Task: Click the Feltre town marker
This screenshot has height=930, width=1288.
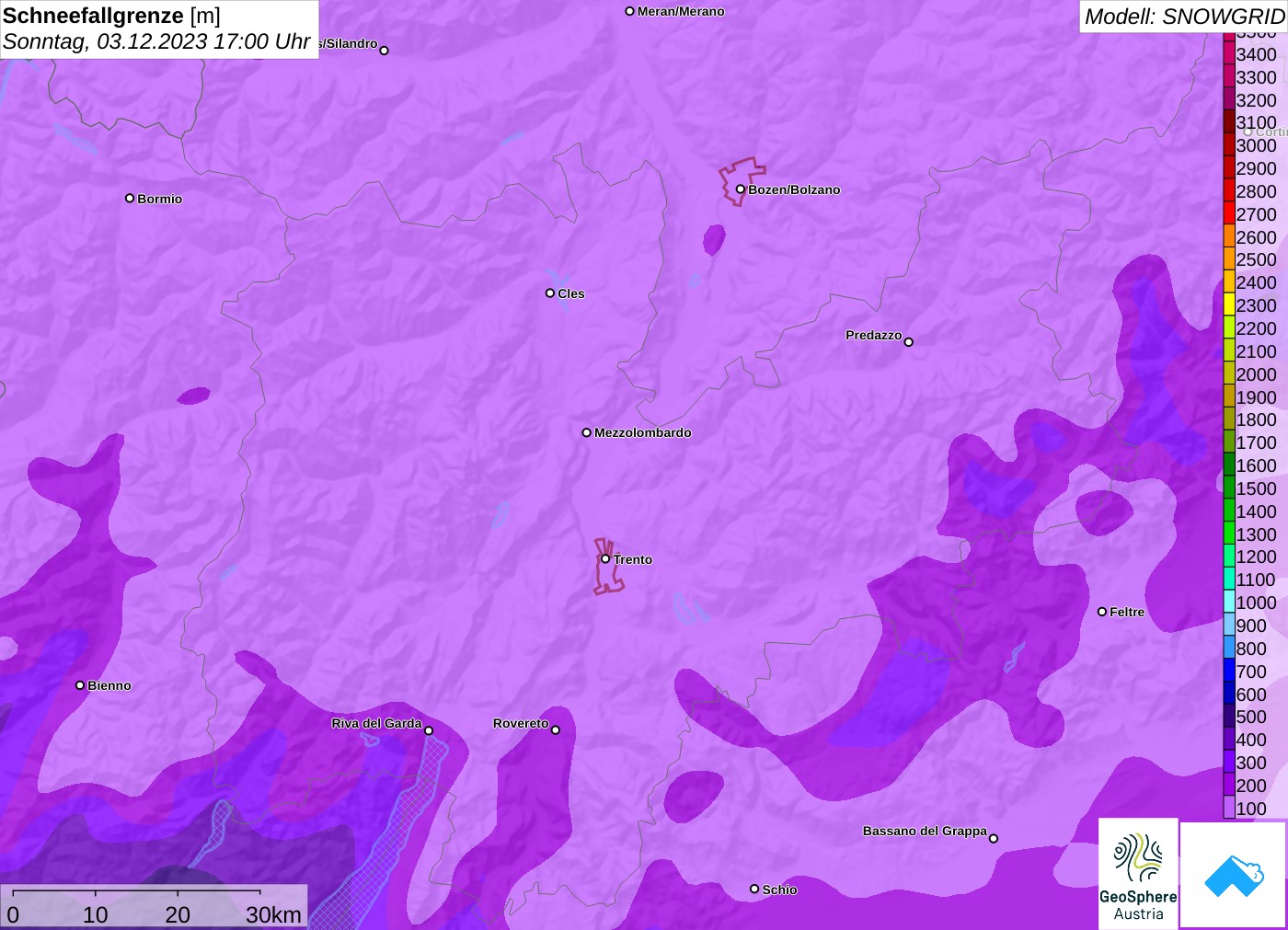Action: (1102, 612)
